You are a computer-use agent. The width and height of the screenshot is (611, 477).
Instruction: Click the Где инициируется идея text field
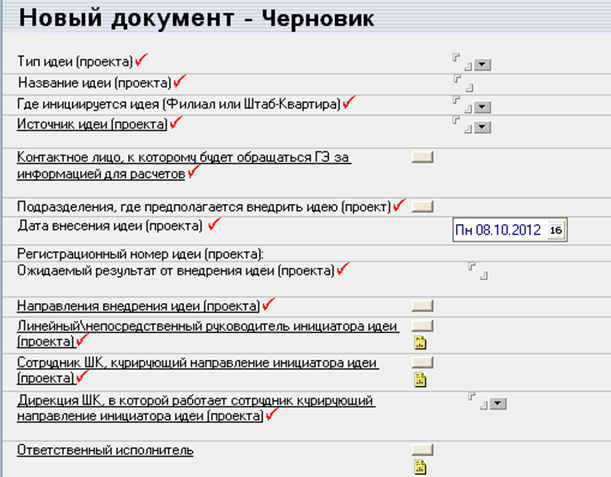463,104
